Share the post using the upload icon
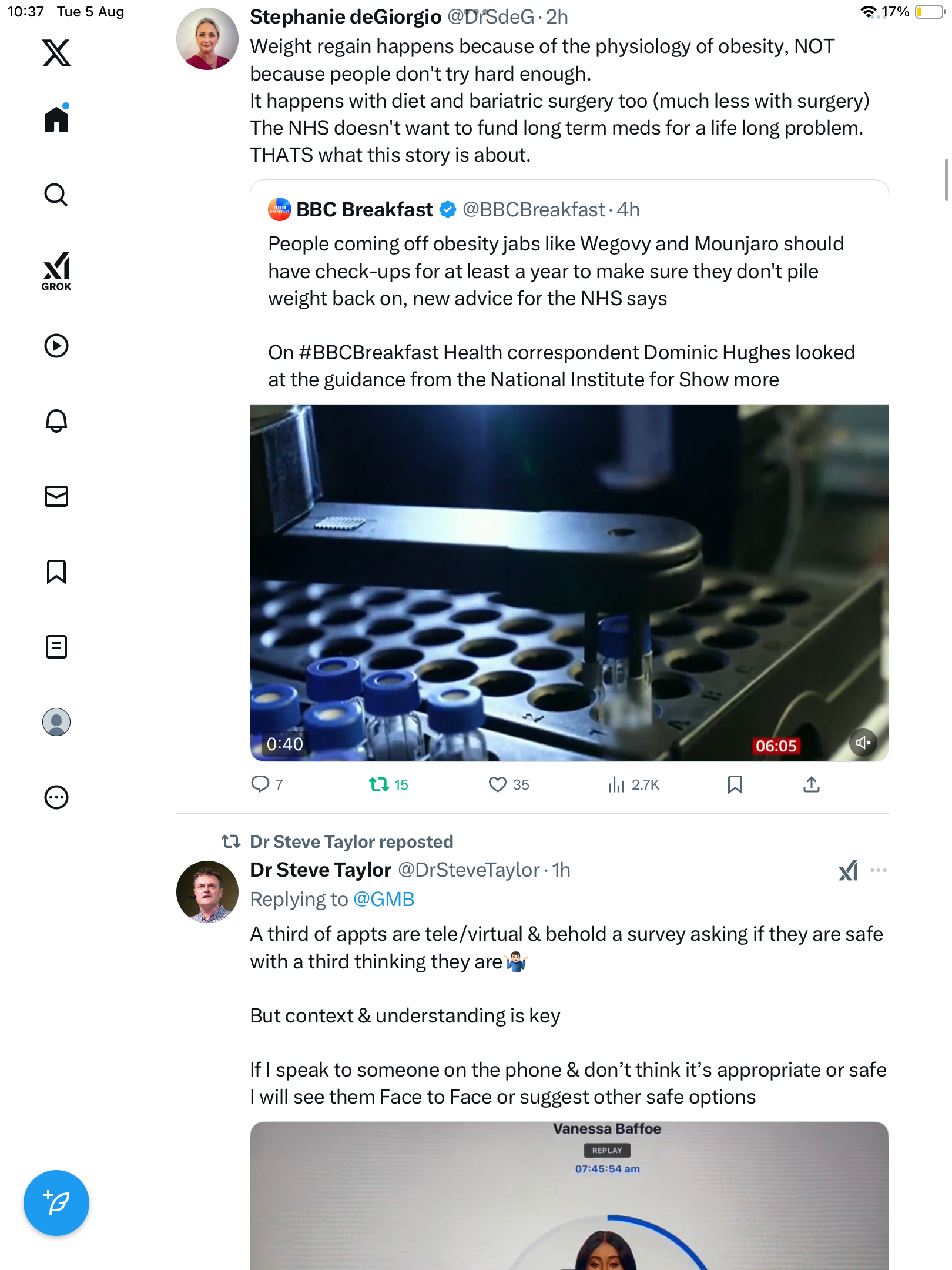This screenshot has height=1270, width=952. [x=811, y=784]
